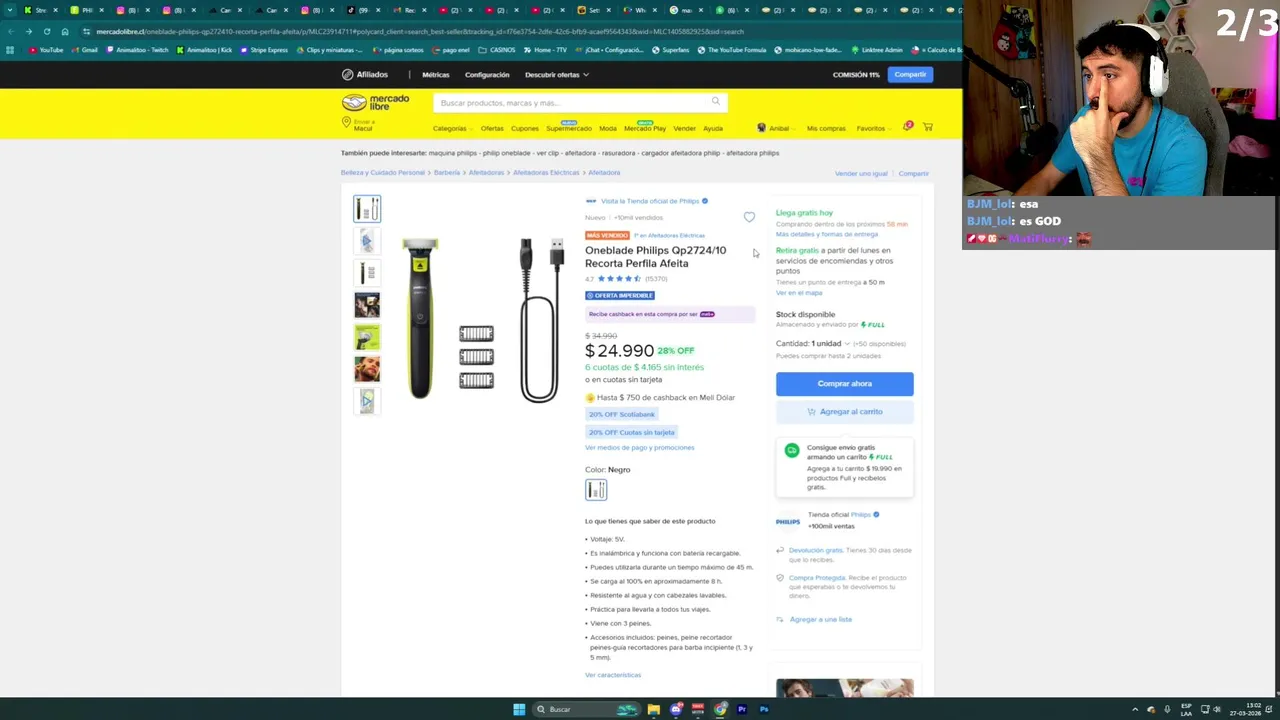This screenshot has width=1280, height=720.
Task: Click Barbería breadcrumb
Action: point(447,172)
